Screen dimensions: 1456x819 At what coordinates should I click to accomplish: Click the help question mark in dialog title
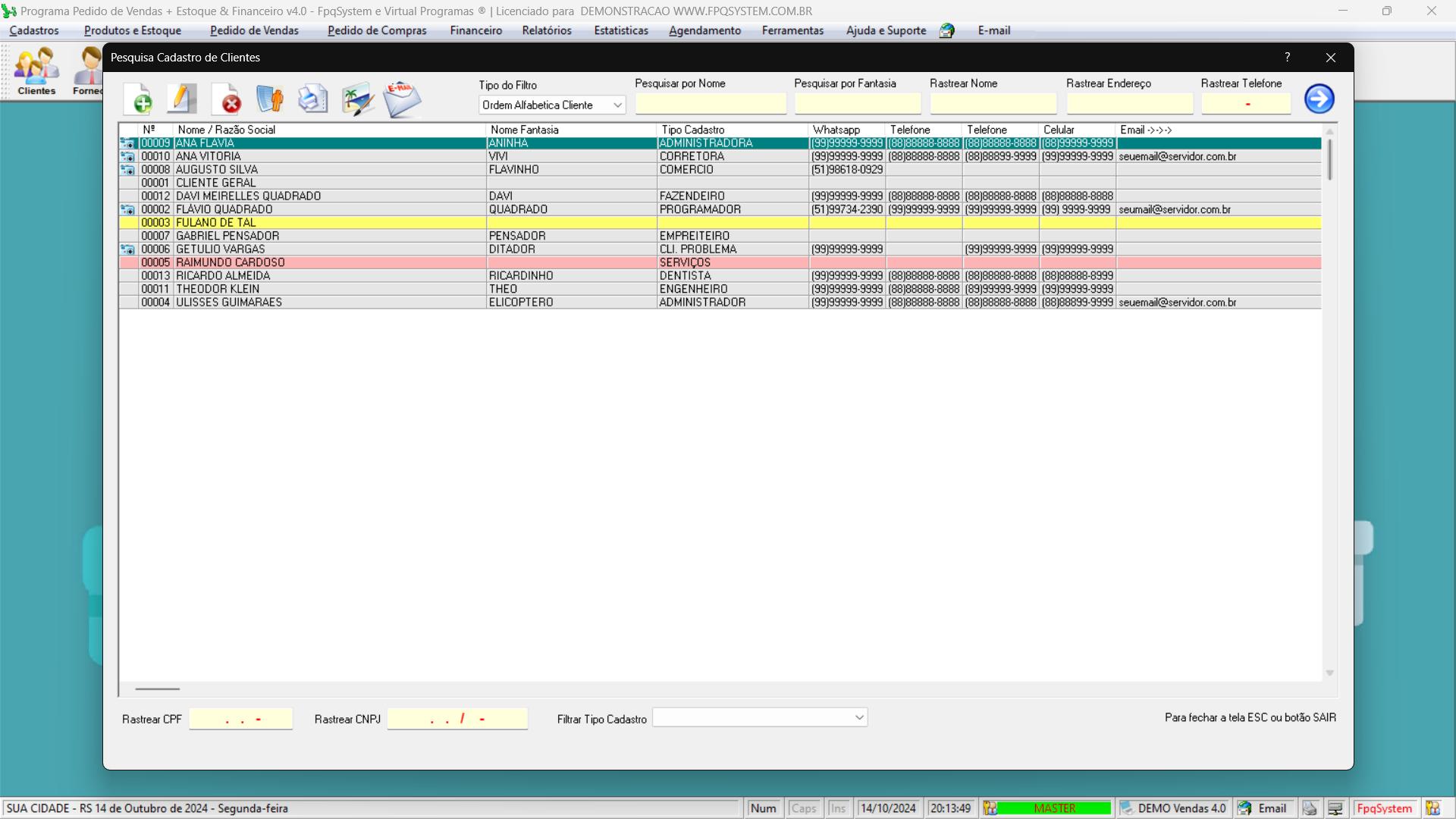tap(1288, 58)
